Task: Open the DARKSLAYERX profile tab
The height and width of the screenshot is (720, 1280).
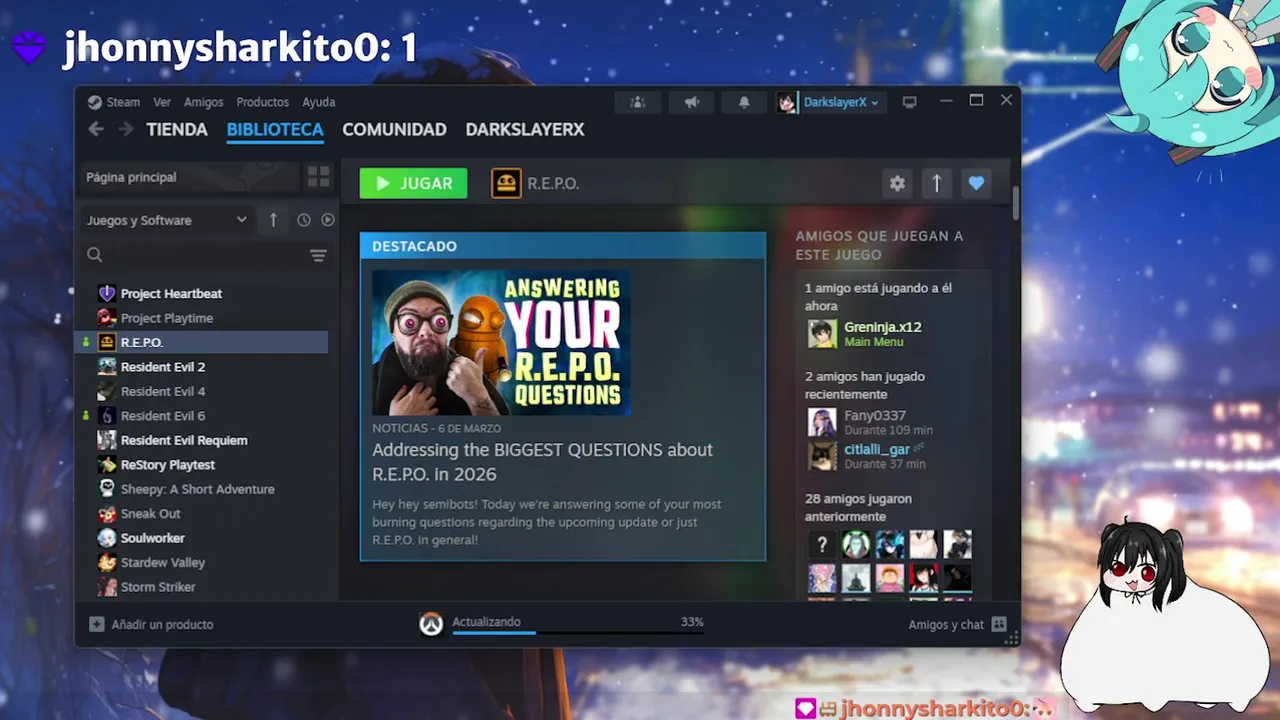Action: [525, 130]
